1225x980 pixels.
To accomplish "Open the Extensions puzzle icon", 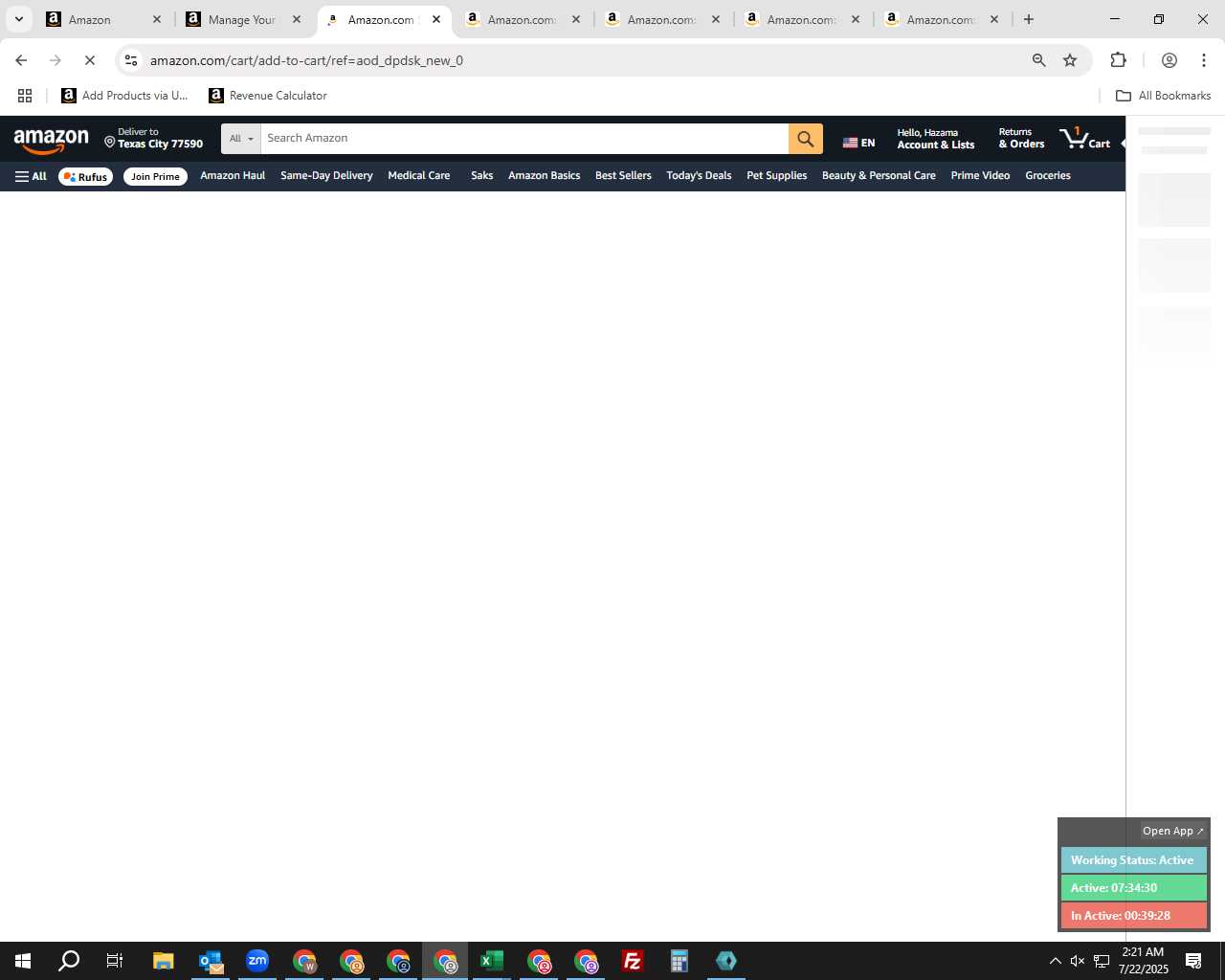I will click(1118, 60).
